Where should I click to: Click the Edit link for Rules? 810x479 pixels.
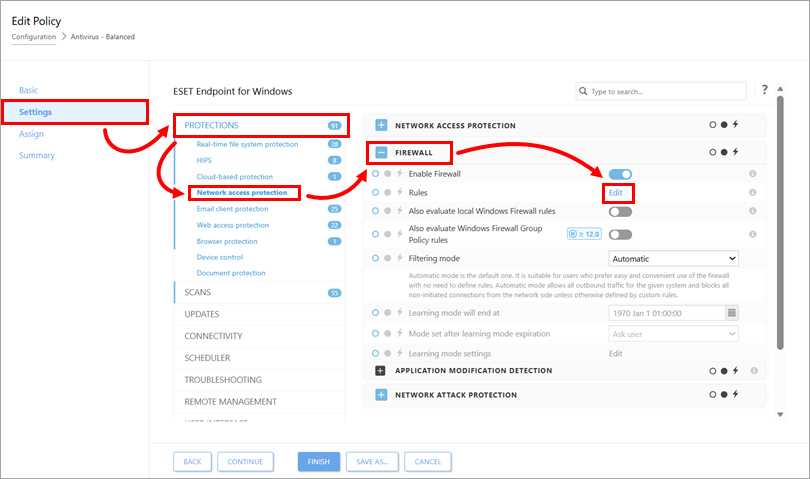[x=617, y=192]
